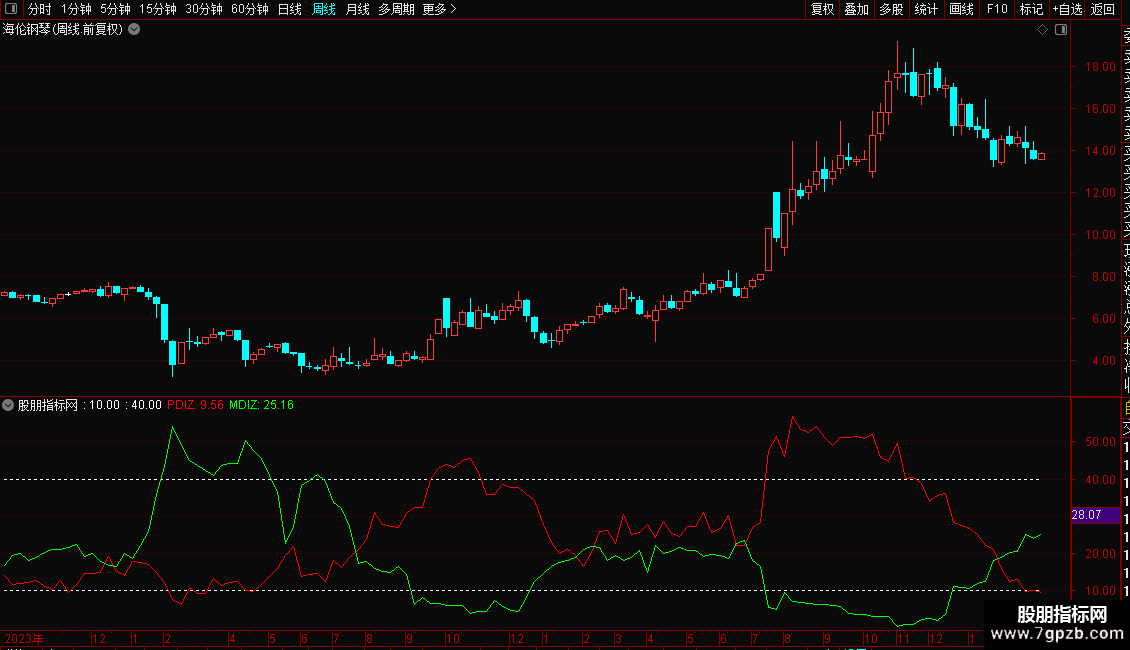
Task: Click the 海伦钢琴(周线.前复权) title text
Action: coord(63,30)
